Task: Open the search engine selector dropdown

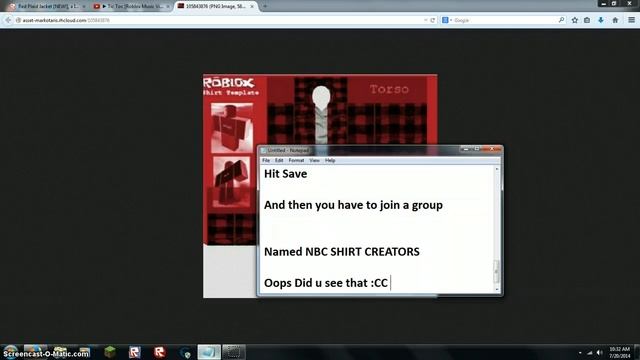Action: [x=447, y=20]
